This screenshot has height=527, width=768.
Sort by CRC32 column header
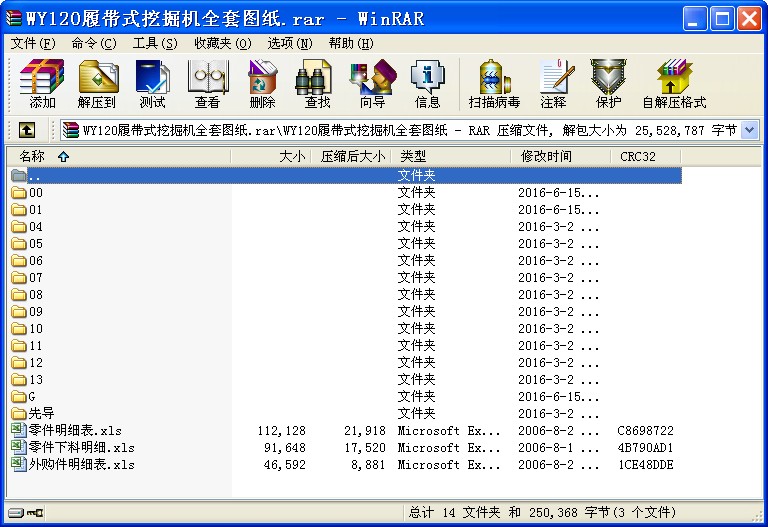point(646,157)
